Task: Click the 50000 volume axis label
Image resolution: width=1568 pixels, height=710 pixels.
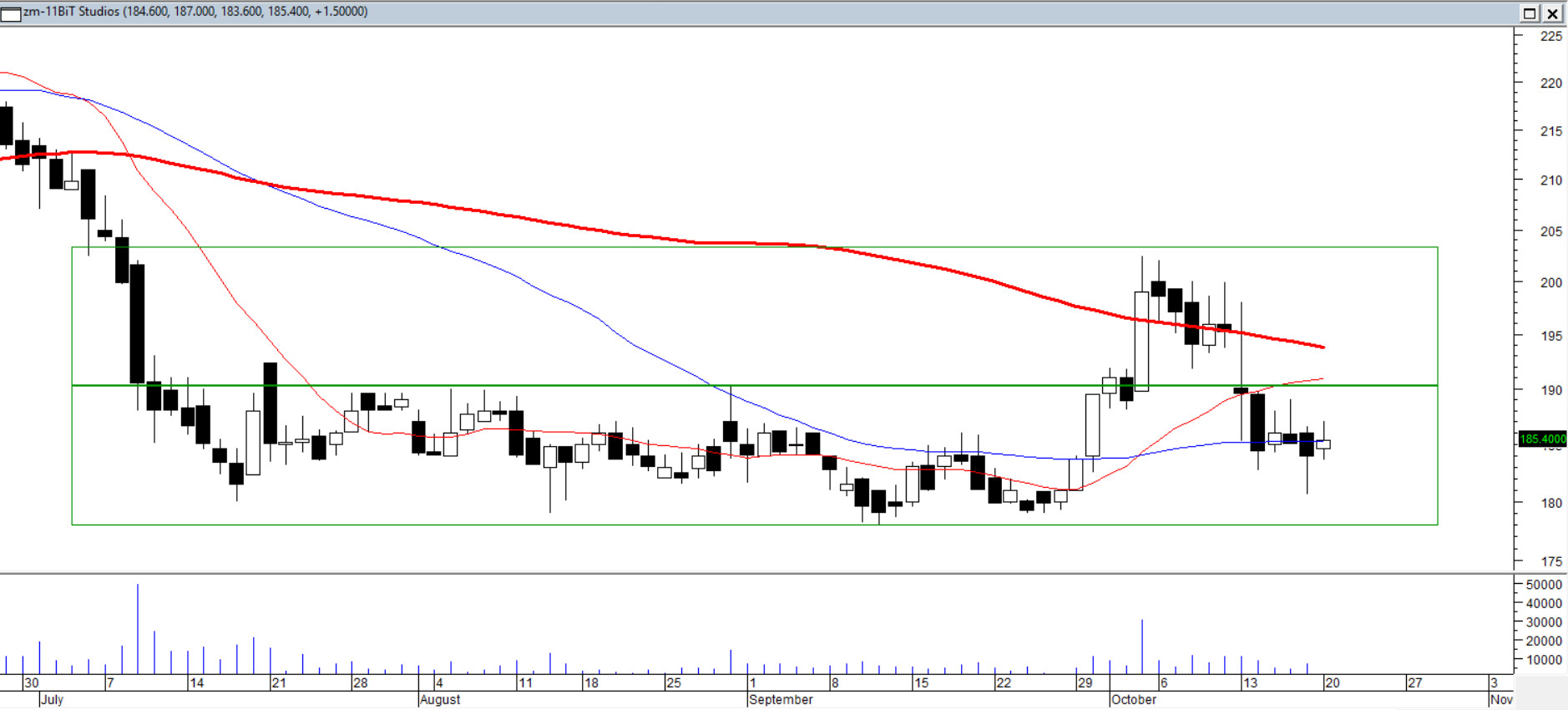Action: pos(1543,585)
